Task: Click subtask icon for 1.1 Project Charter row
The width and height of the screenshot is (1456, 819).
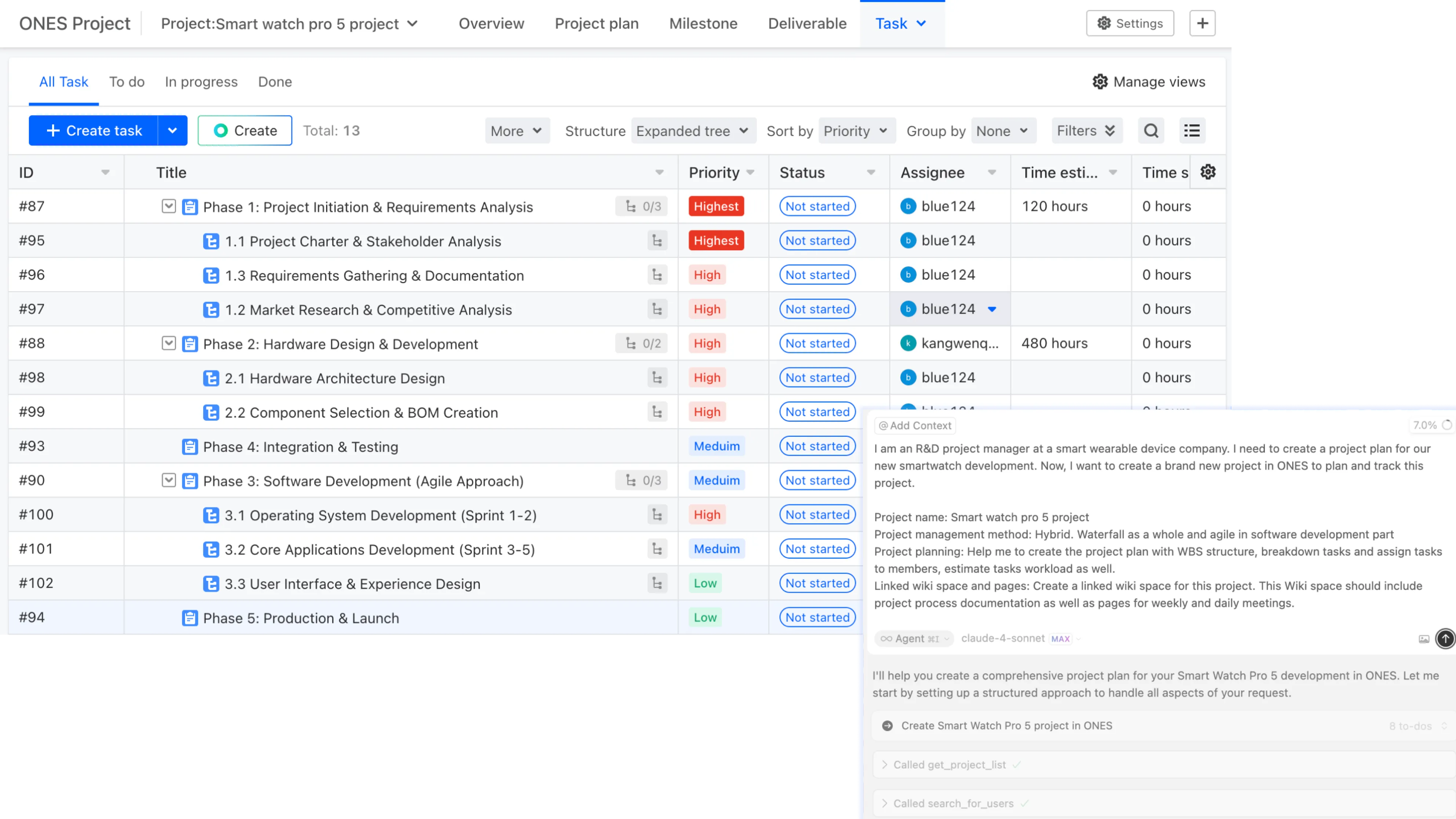Action: pyautogui.click(x=657, y=241)
